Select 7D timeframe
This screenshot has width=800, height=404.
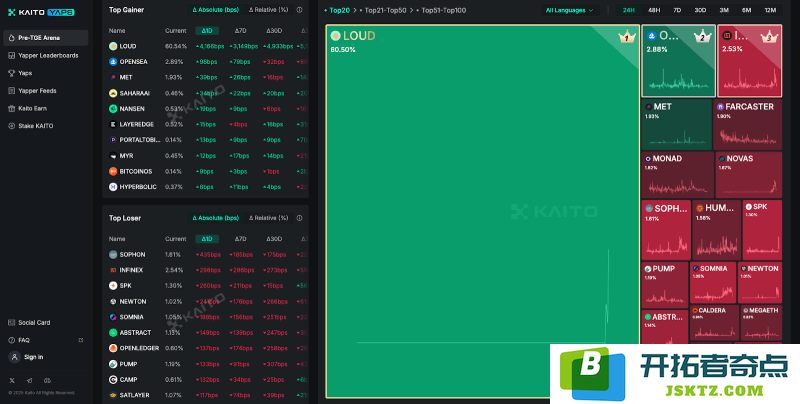(x=677, y=10)
